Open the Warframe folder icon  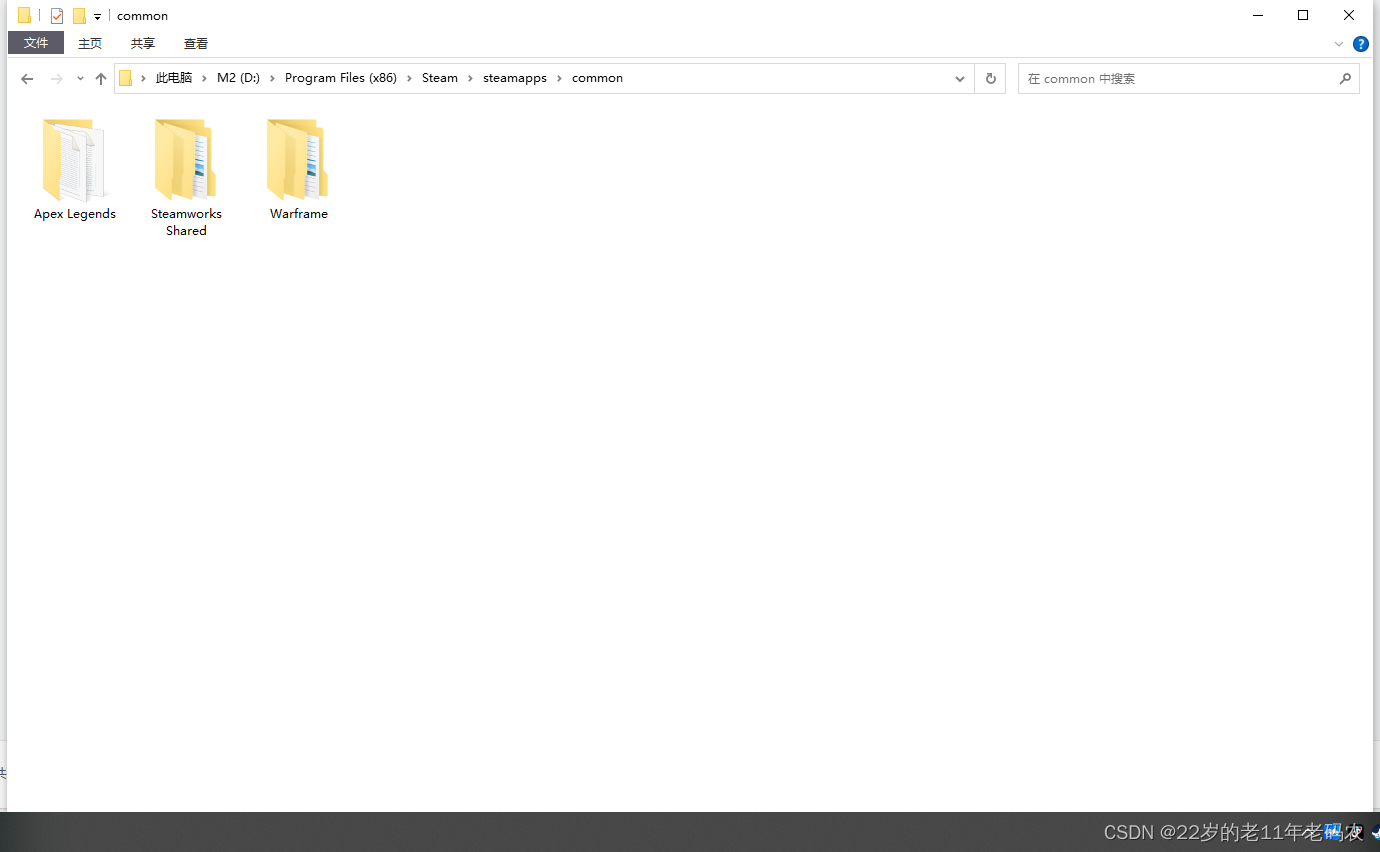[x=298, y=160]
